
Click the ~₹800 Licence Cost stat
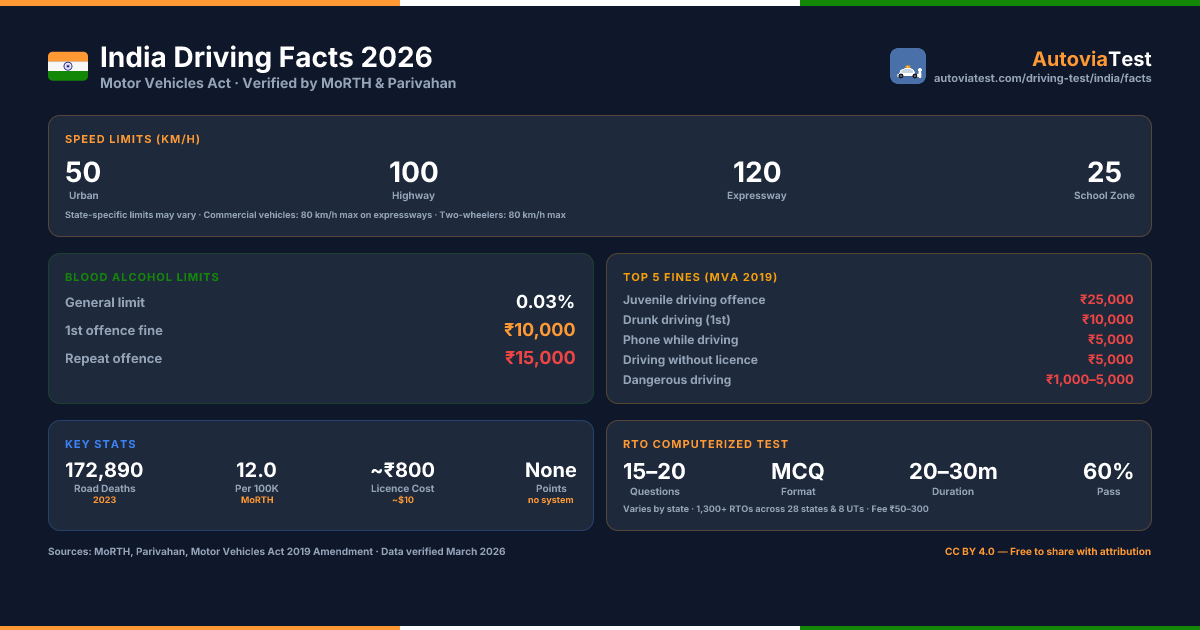[x=403, y=470]
